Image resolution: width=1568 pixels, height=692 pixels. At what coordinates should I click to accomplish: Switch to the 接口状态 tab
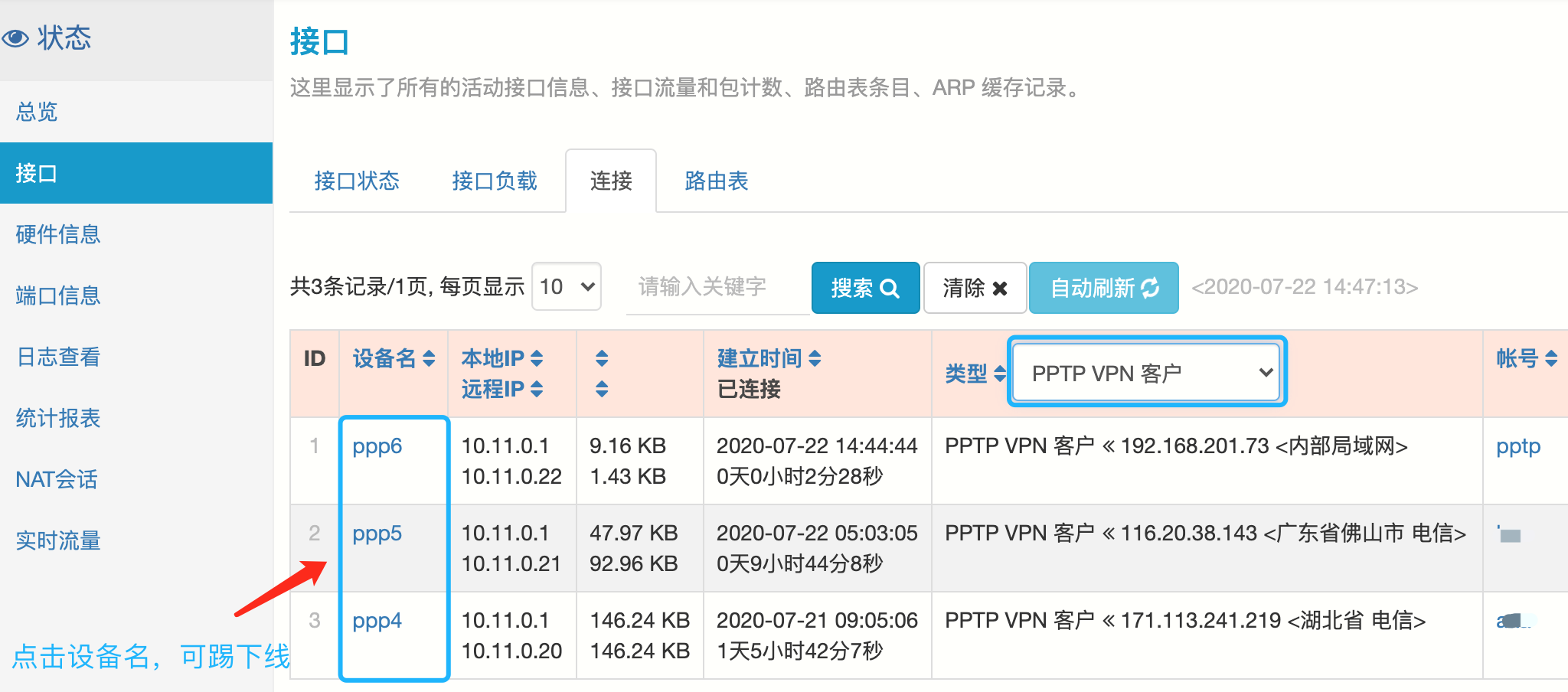point(357,181)
